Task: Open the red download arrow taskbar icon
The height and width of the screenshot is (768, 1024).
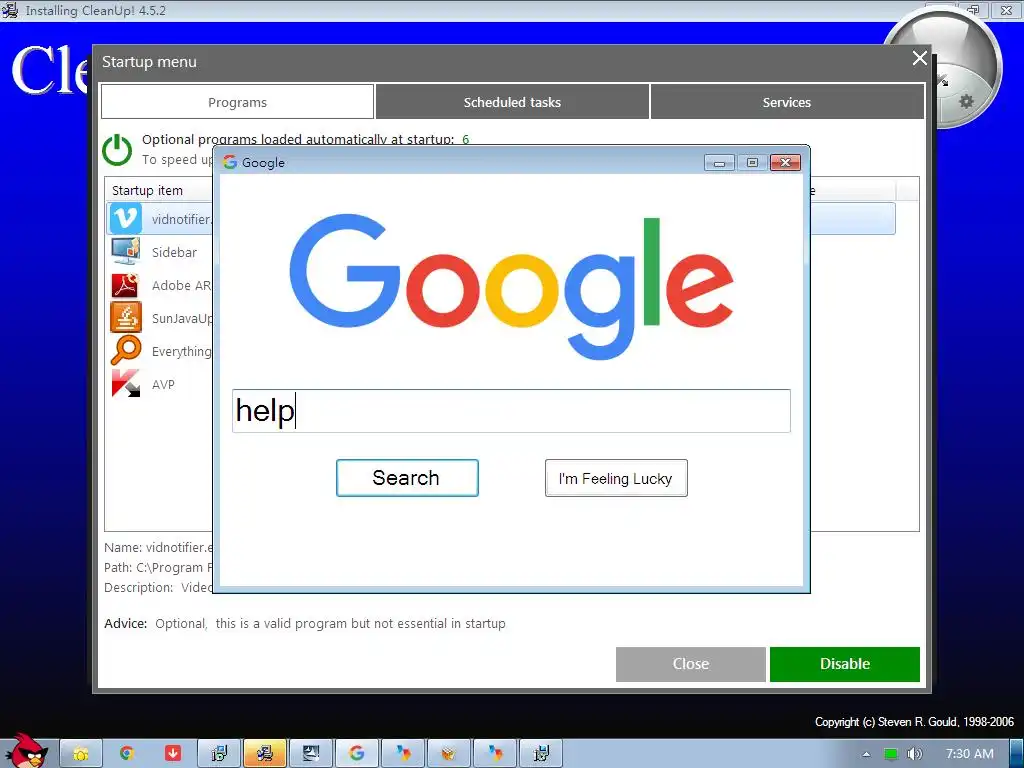Action: tap(173, 754)
